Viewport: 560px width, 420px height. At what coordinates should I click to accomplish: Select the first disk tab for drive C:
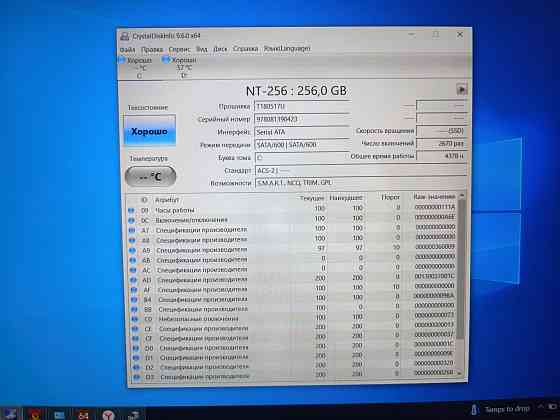(x=136, y=68)
